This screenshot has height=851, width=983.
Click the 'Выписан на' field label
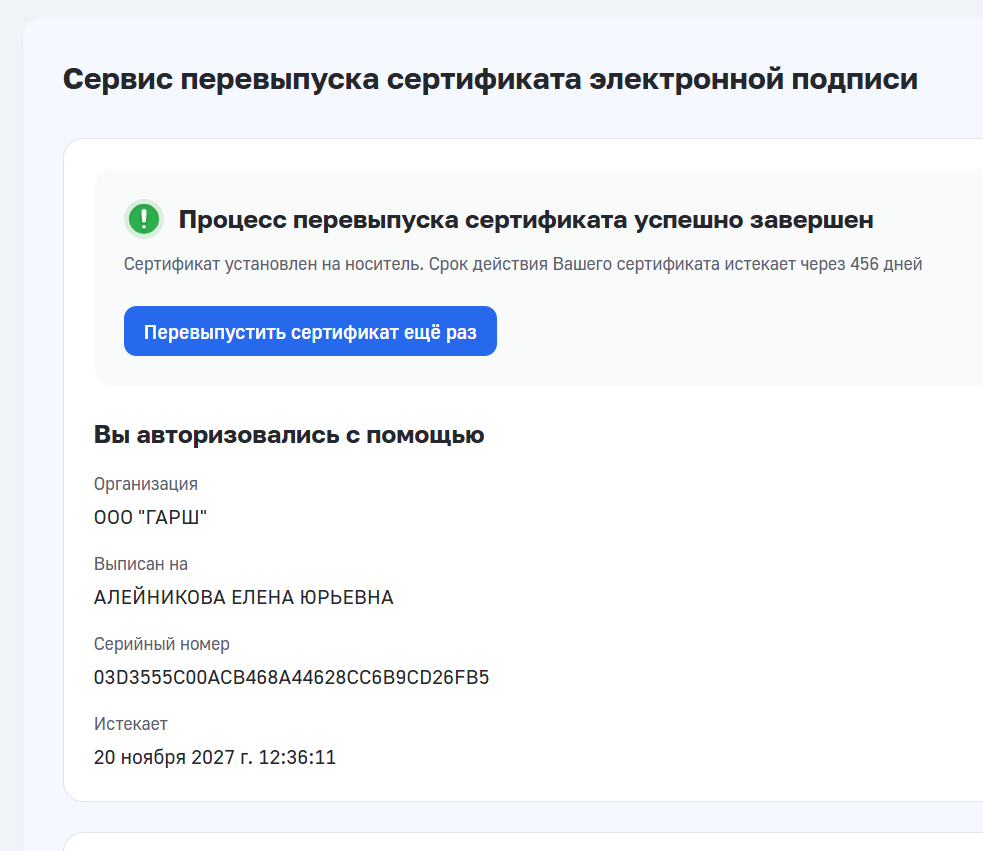[141, 564]
